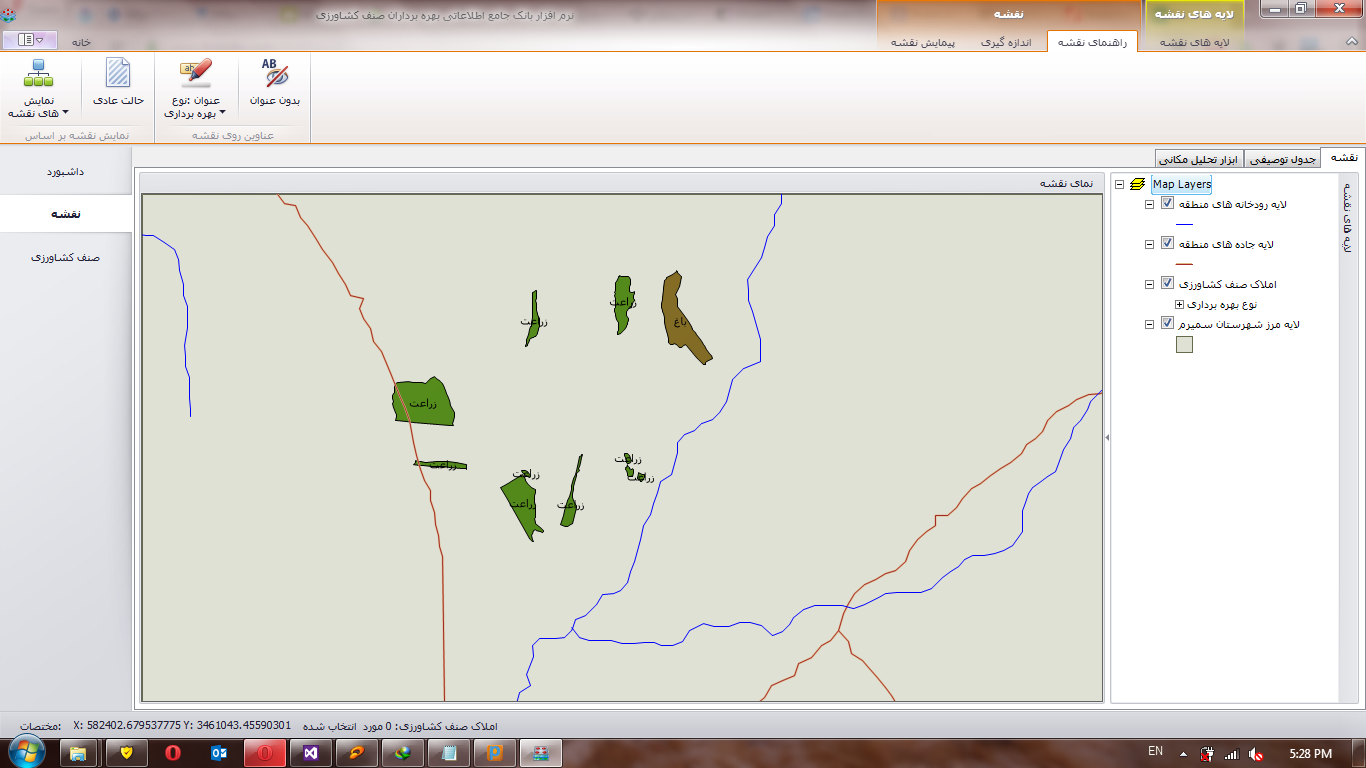1366x768 pixels.
Task: Click the layers panel collapse arrow handle
Action: pos(1107,437)
